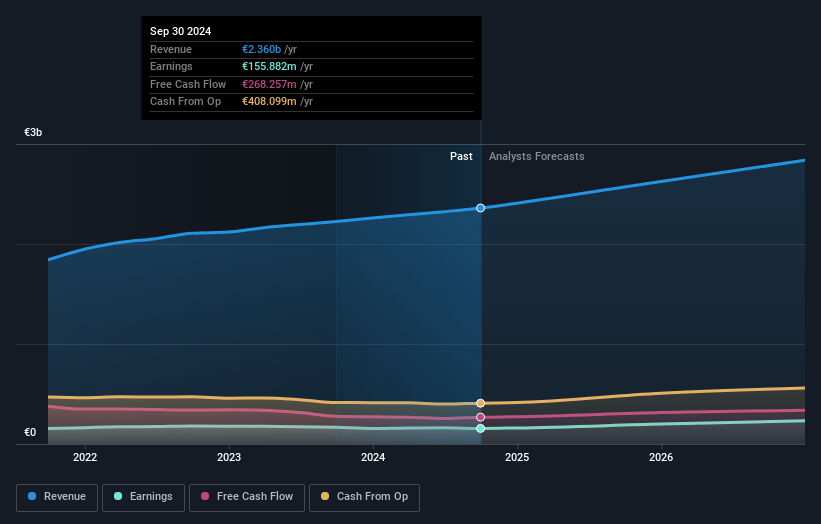
Task: Click the Past section label
Action: [461, 156]
